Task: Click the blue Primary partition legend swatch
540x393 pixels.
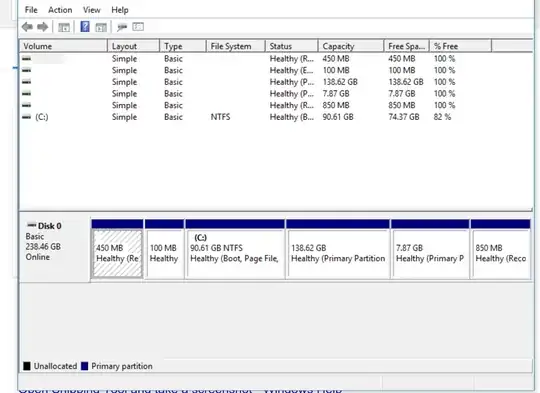Action: pyautogui.click(x=84, y=366)
